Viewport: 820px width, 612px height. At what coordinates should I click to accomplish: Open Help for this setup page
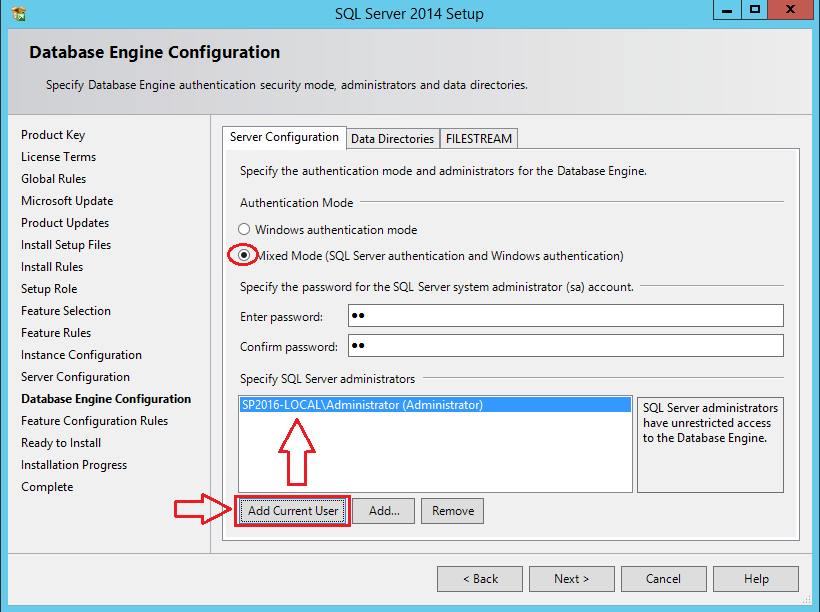(756, 579)
